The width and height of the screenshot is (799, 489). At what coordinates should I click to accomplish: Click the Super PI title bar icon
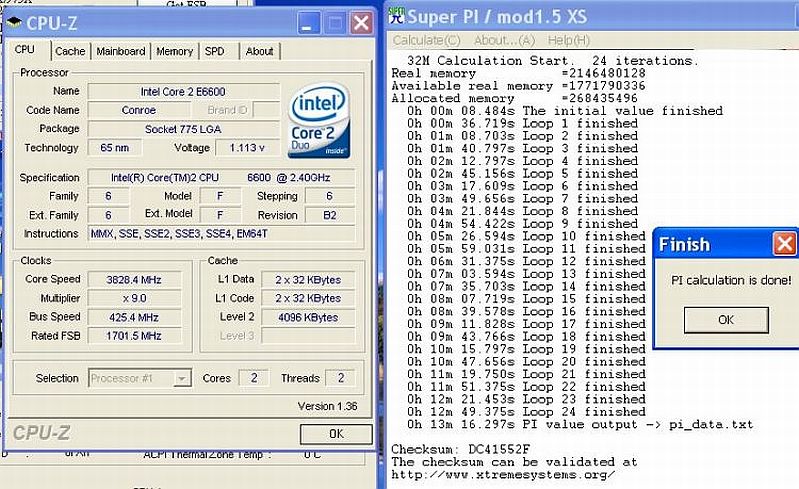(x=397, y=16)
